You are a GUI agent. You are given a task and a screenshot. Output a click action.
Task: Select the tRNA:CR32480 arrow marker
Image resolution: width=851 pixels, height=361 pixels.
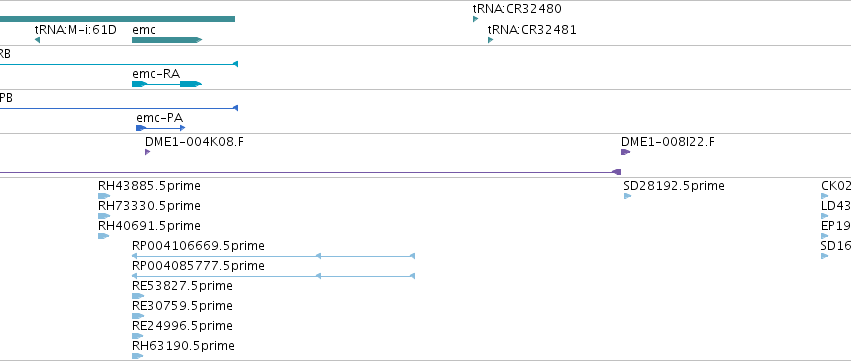tap(476, 19)
